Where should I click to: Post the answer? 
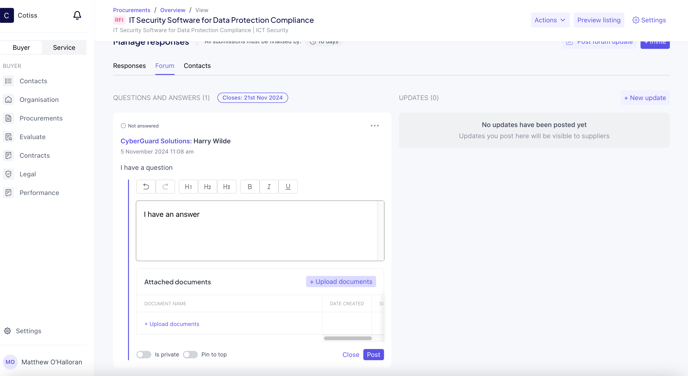373,355
